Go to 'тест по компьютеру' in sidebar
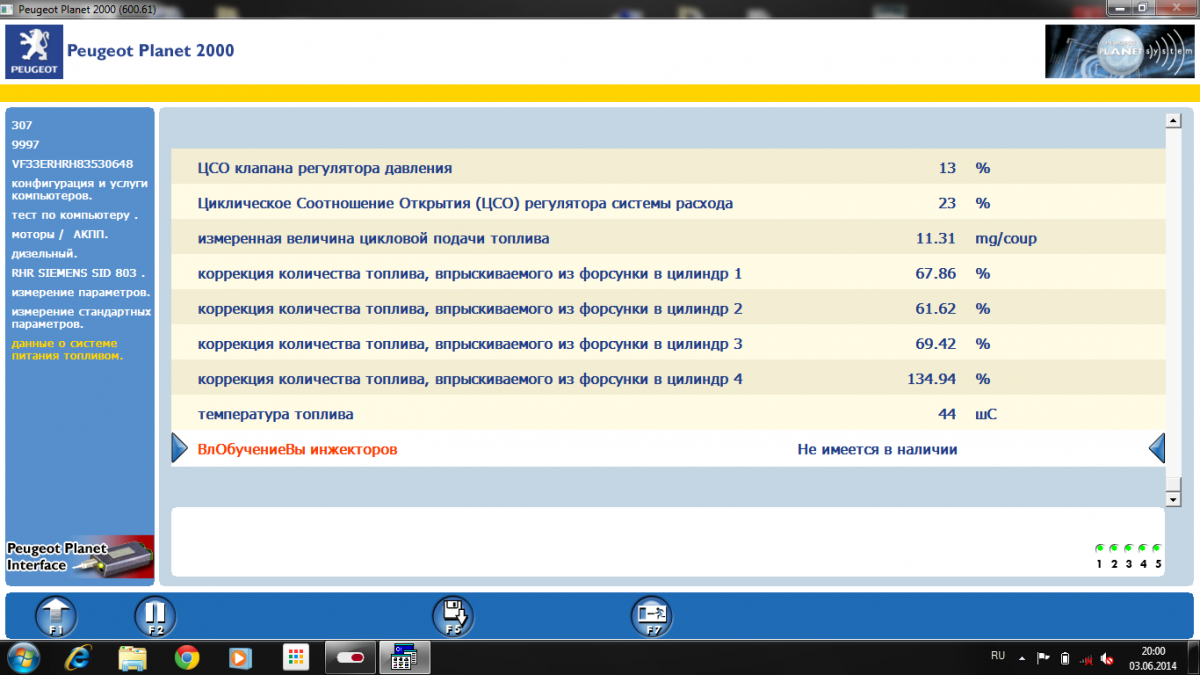The image size is (1200, 675). pos(74,215)
